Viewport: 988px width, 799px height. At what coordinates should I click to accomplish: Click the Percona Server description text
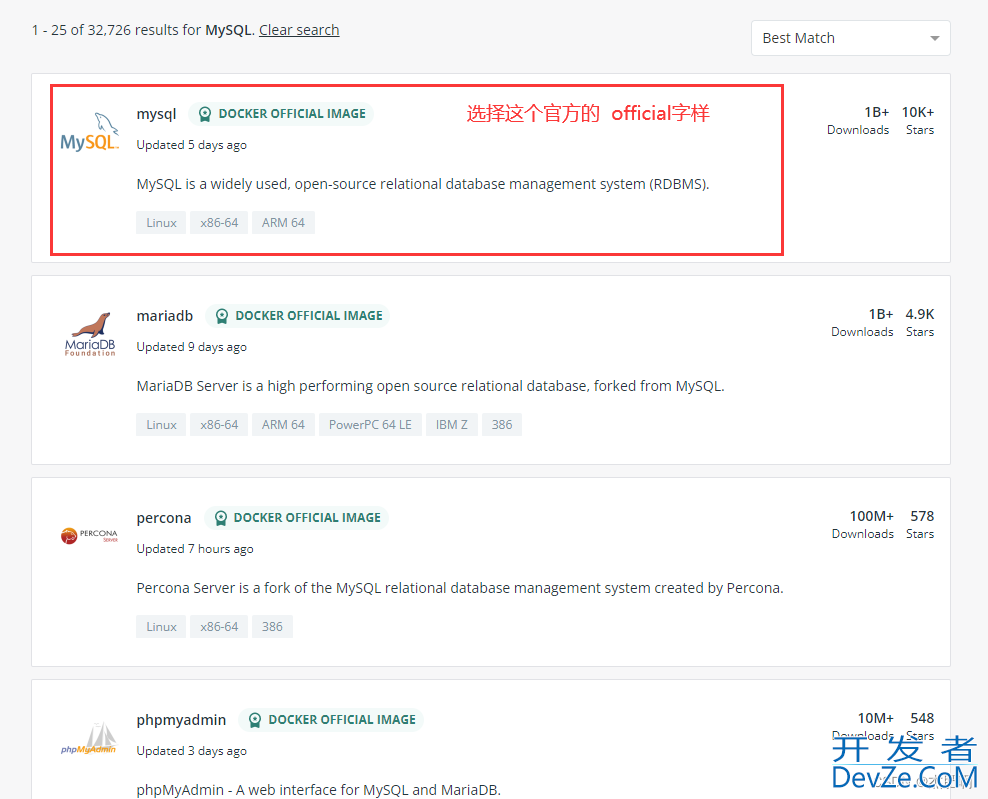pos(460,588)
